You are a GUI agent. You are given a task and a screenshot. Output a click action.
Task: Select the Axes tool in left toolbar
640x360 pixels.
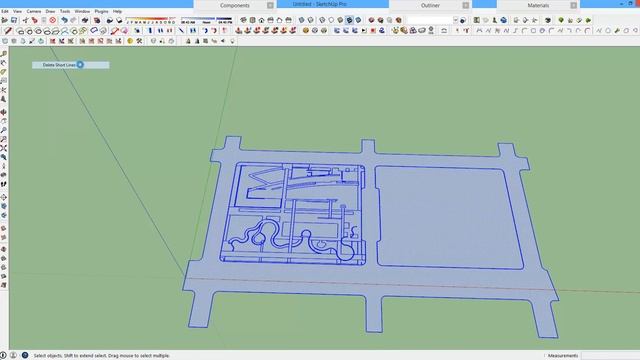coord(3,89)
